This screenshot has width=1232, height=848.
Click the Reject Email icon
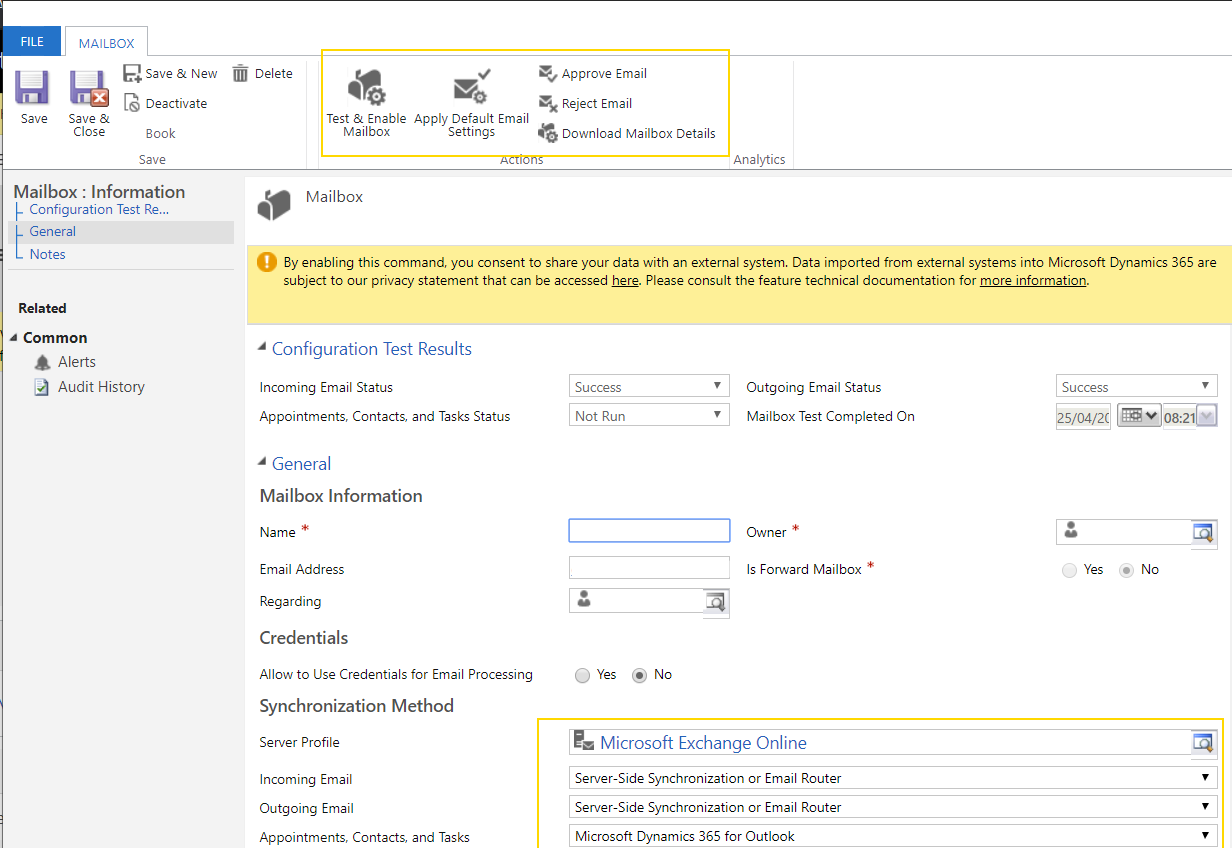click(x=548, y=103)
